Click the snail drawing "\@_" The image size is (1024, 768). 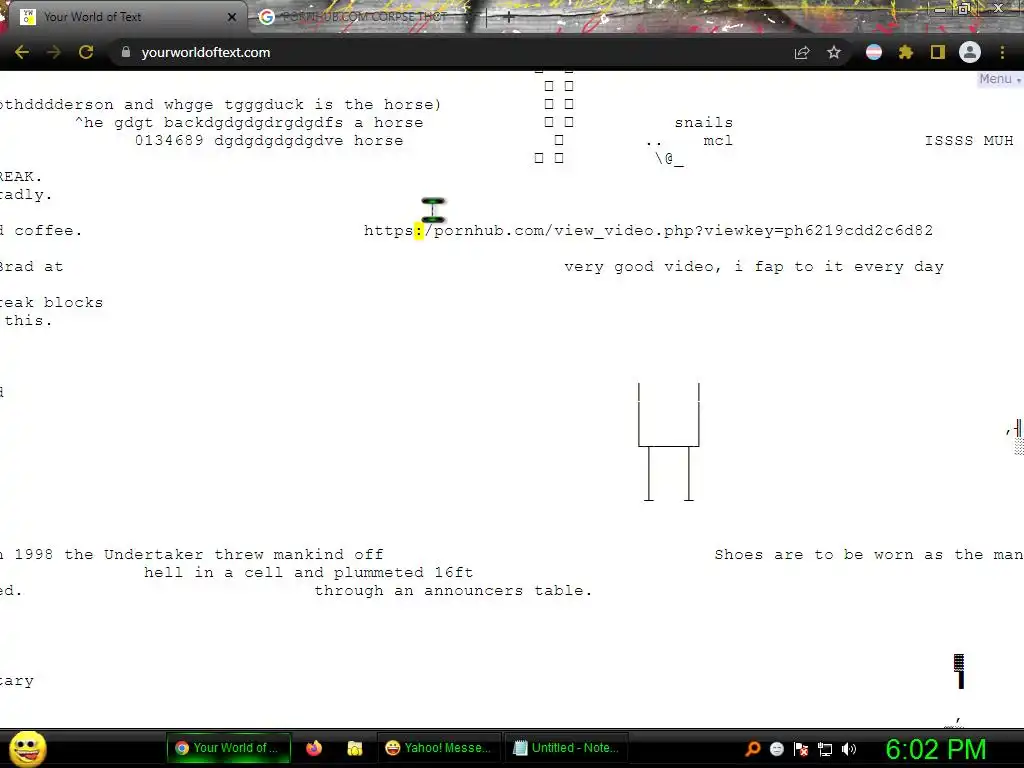tap(669, 159)
